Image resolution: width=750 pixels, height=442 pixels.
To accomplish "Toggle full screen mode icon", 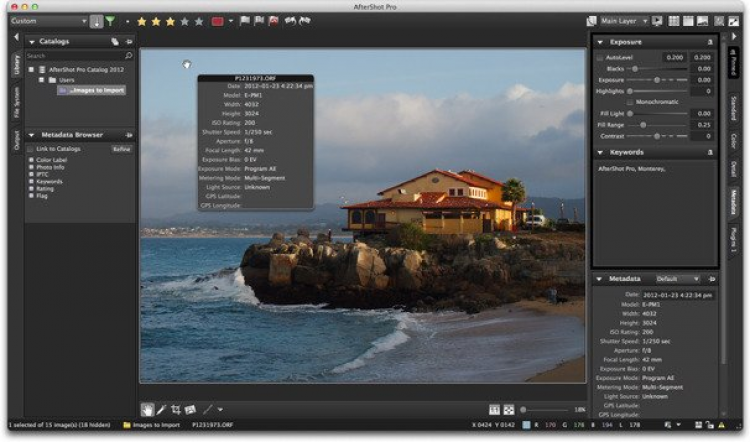I will click(x=733, y=21).
